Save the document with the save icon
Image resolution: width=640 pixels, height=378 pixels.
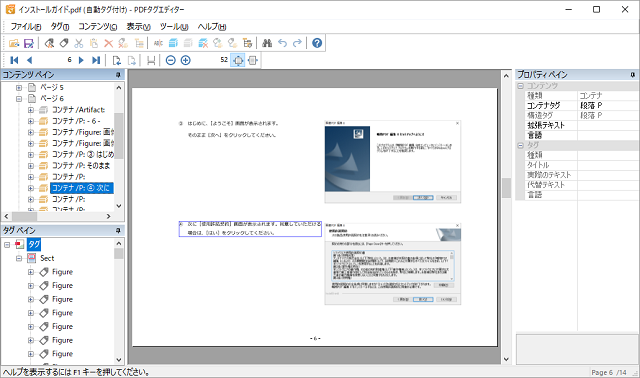(x=29, y=43)
